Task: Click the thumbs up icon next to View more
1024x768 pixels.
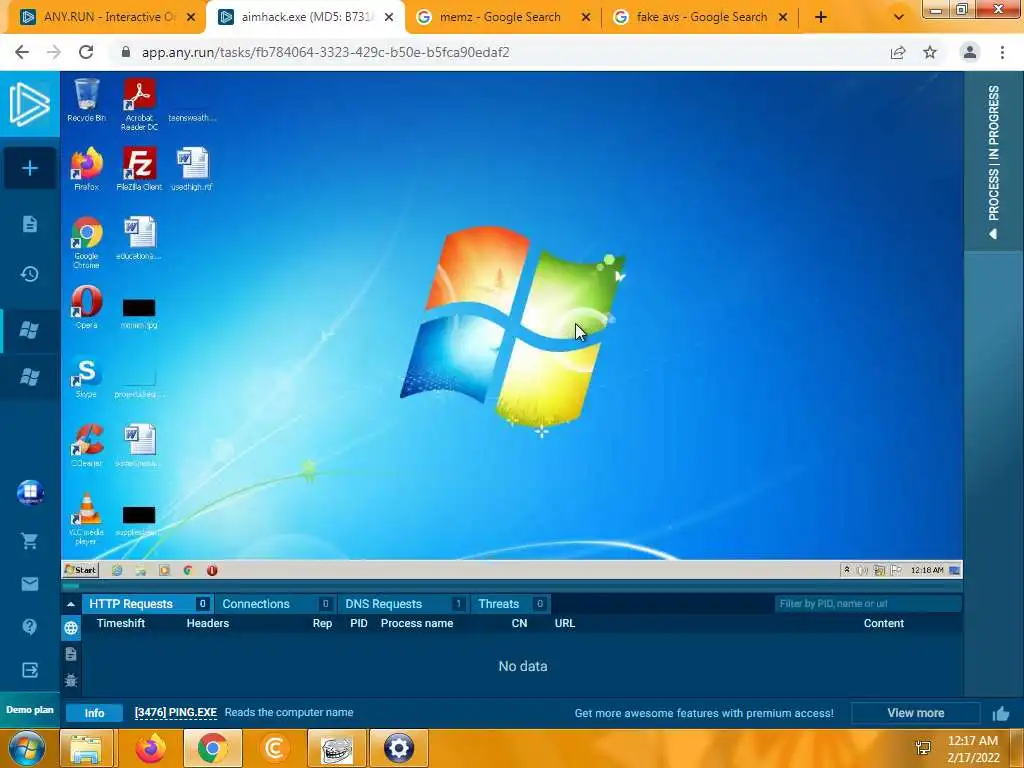Action: pyautogui.click(x=1001, y=713)
